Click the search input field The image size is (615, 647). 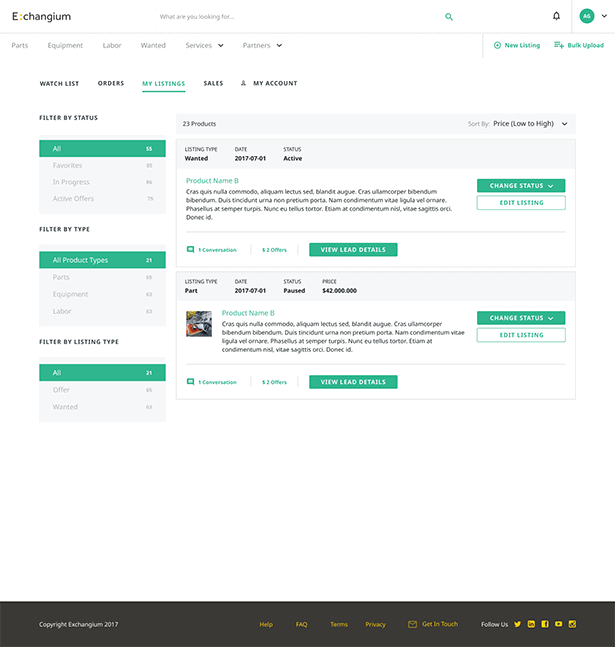point(299,17)
